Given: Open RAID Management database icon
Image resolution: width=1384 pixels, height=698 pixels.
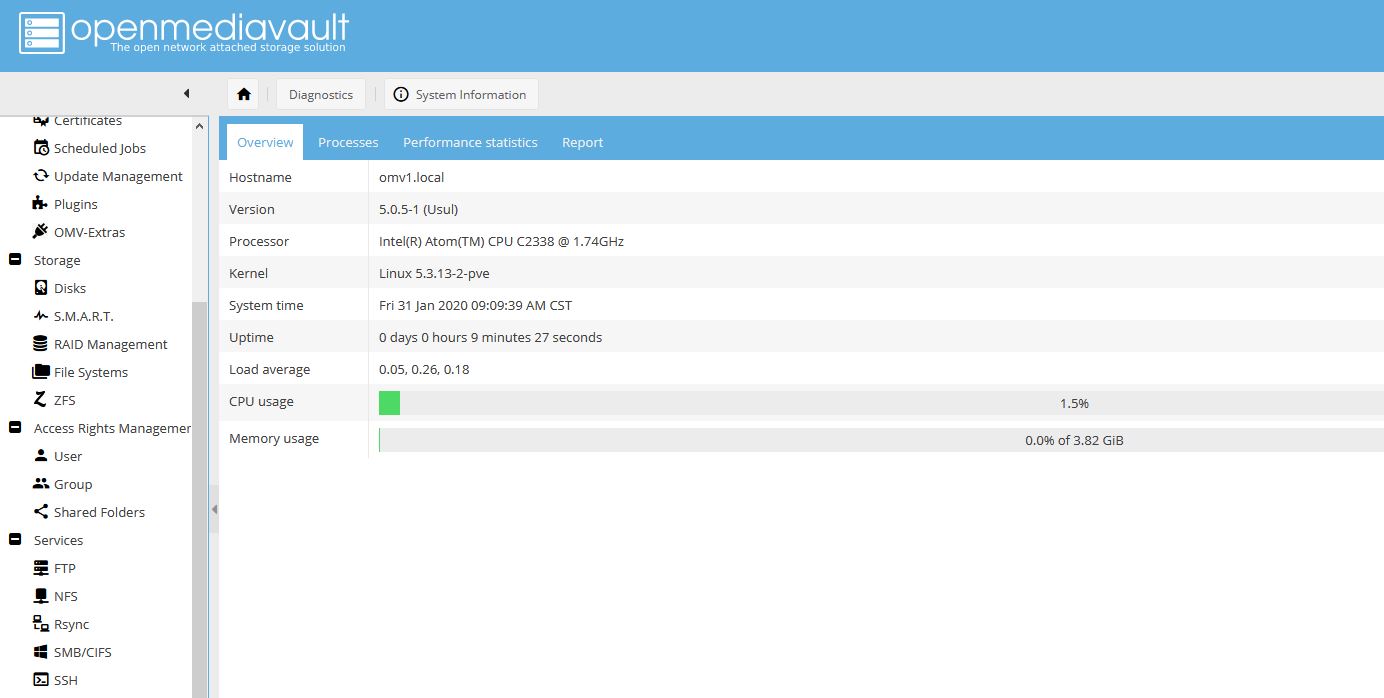Looking at the screenshot, I should tap(41, 344).
